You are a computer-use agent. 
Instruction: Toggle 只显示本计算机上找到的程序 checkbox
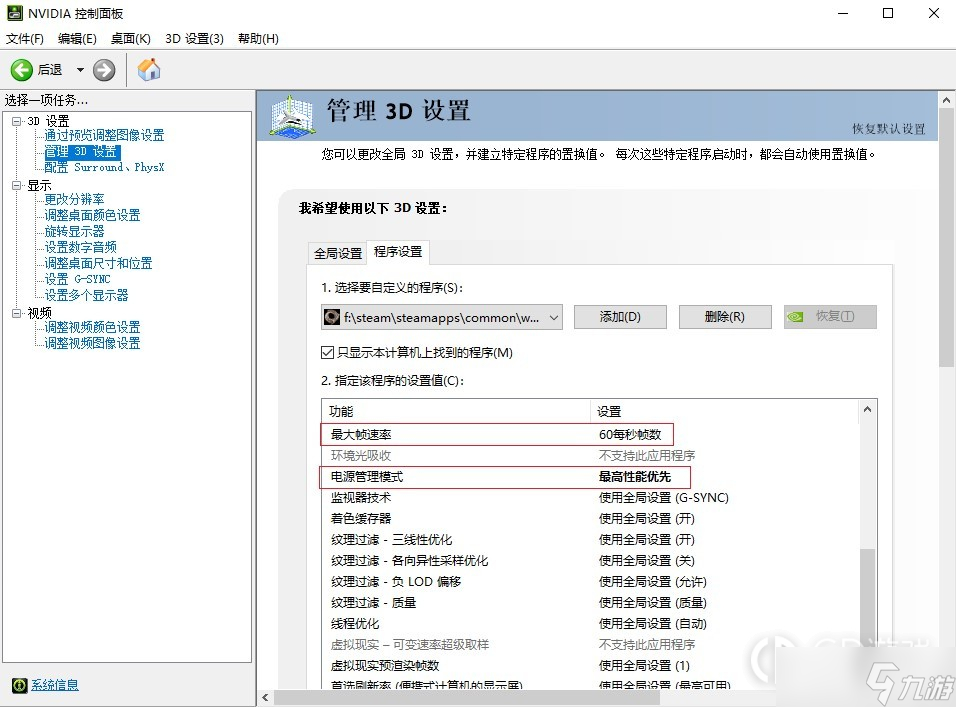[x=327, y=353]
